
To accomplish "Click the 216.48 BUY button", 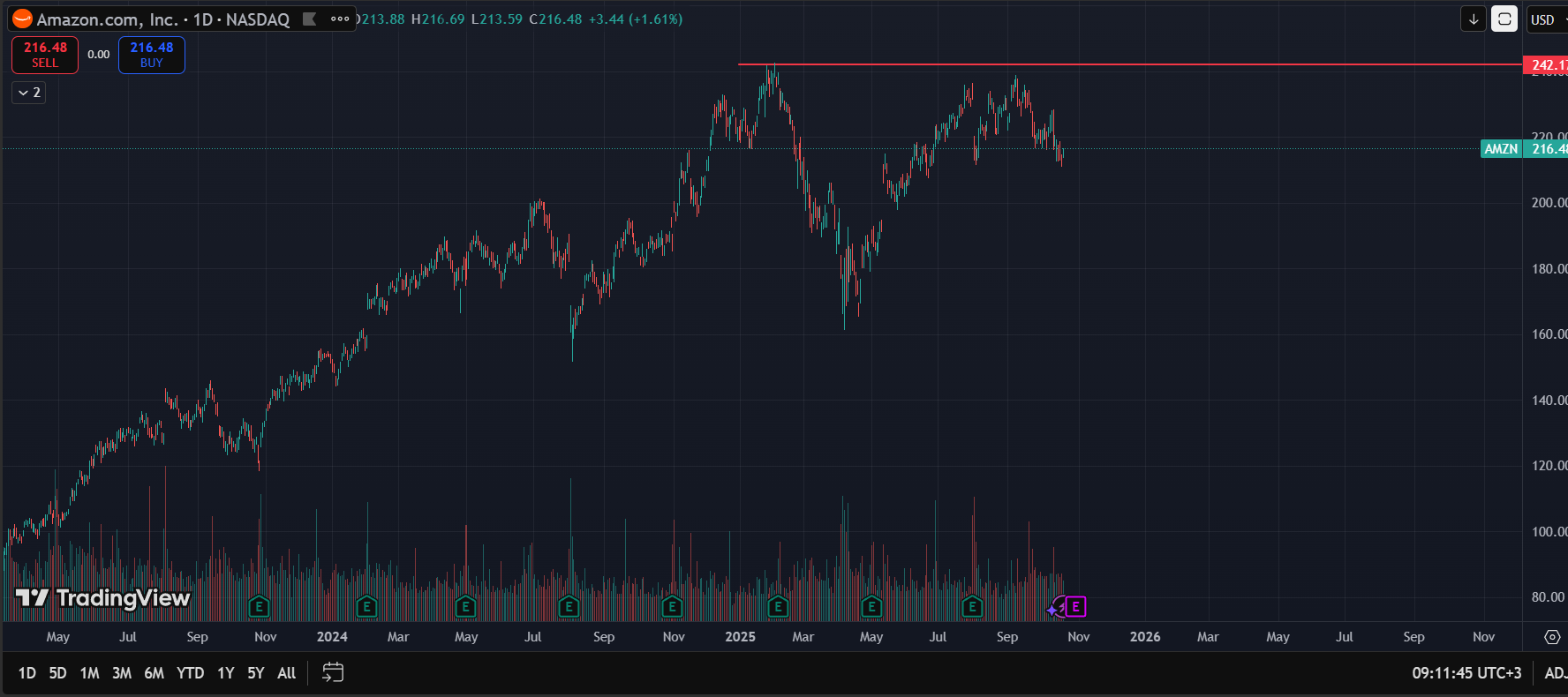I will [x=152, y=55].
